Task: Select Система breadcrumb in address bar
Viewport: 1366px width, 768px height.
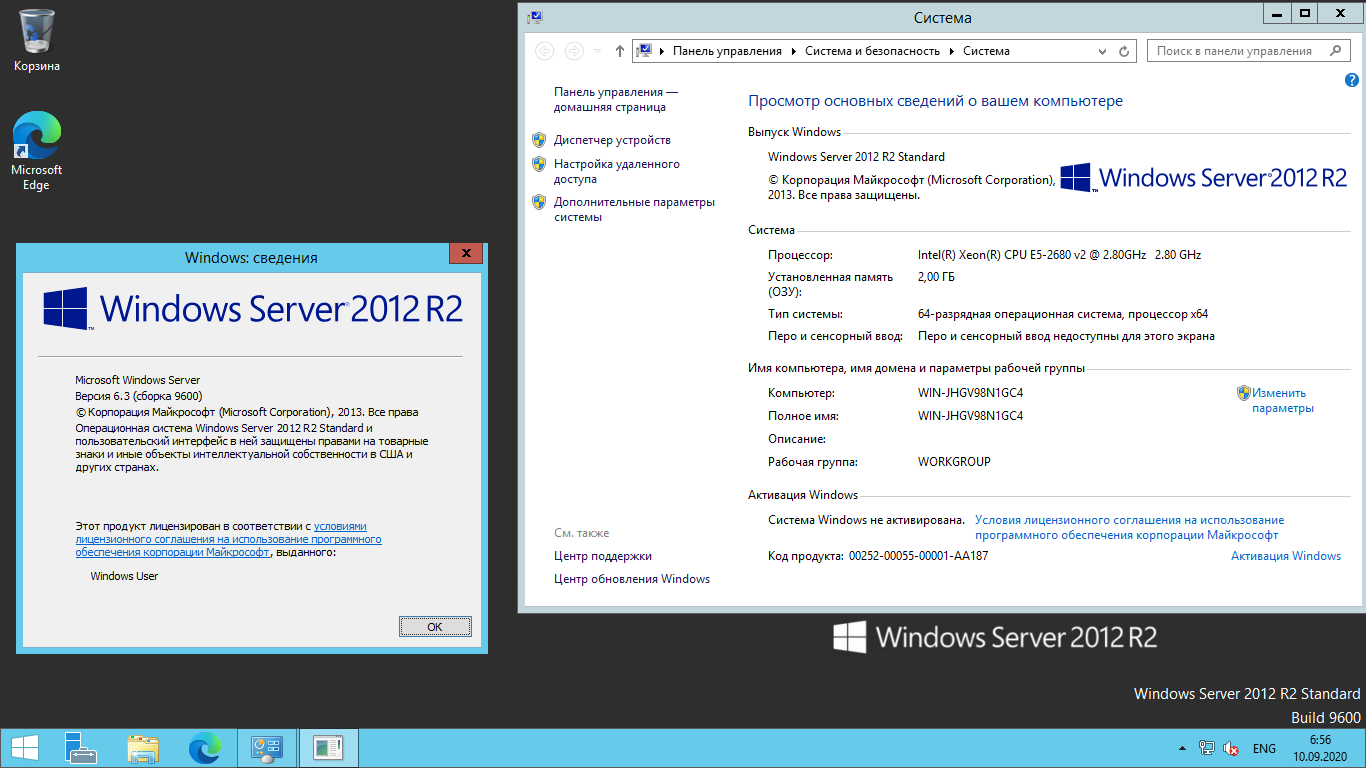Action: click(x=986, y=51)
